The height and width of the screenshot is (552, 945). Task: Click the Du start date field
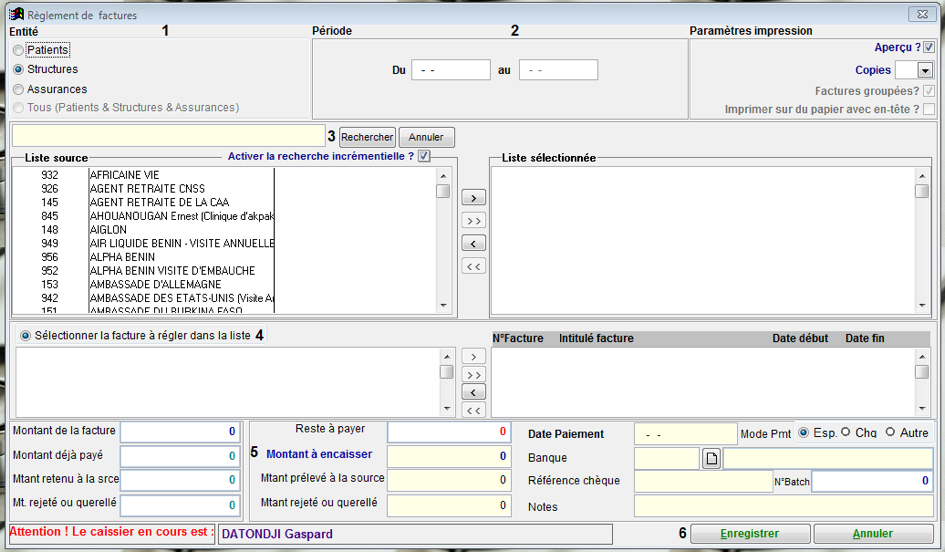pyautogui.click(x=450, y=70)
